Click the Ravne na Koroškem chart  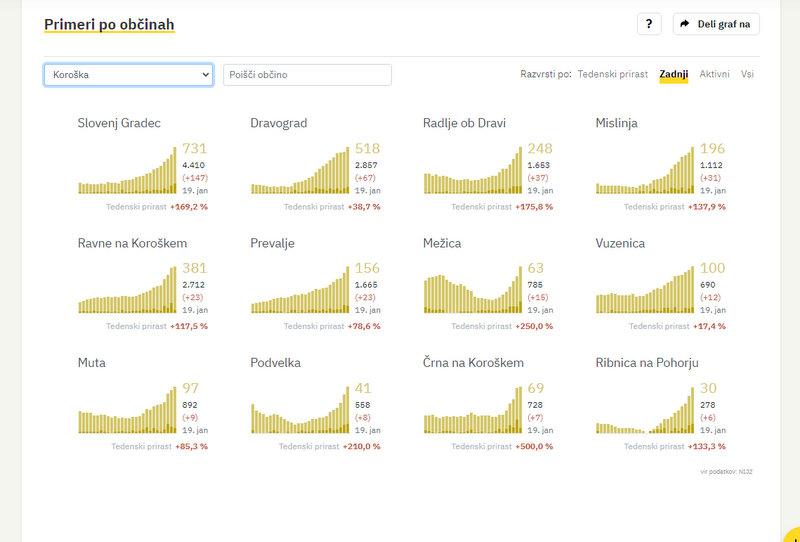127,290
